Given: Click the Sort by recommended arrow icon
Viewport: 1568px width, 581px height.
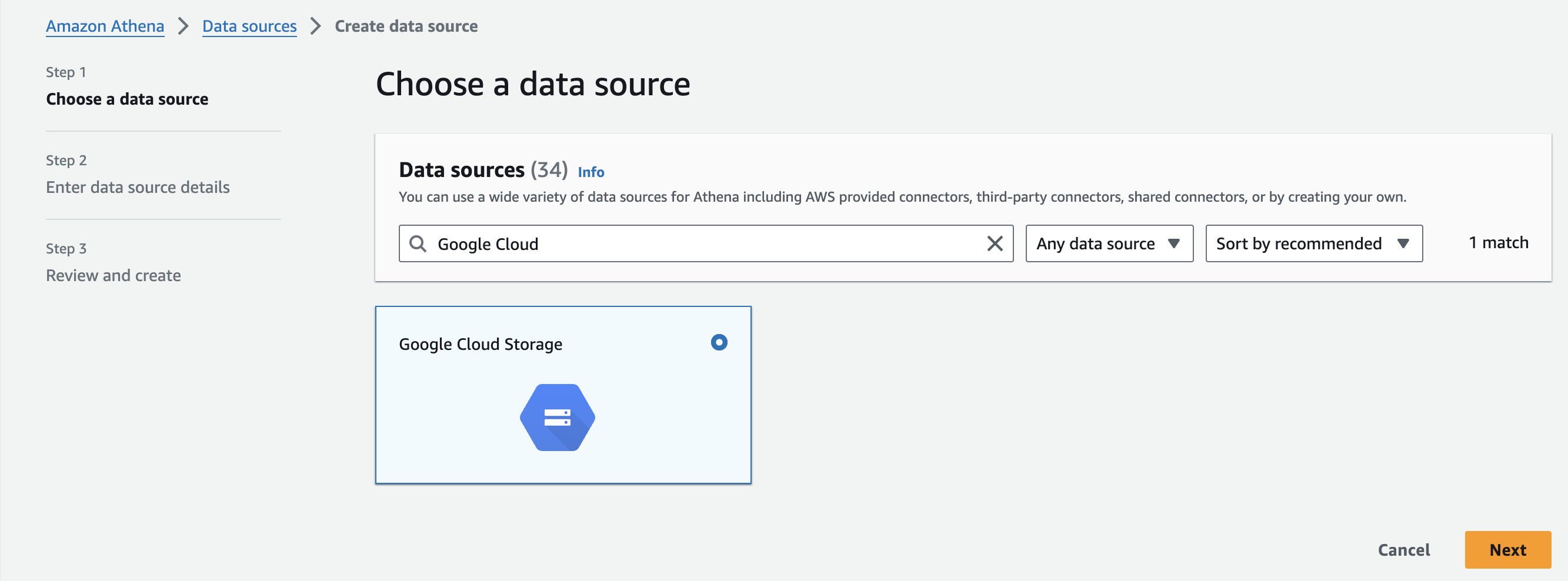Looking at the screenshot, I should (1403, 244).
